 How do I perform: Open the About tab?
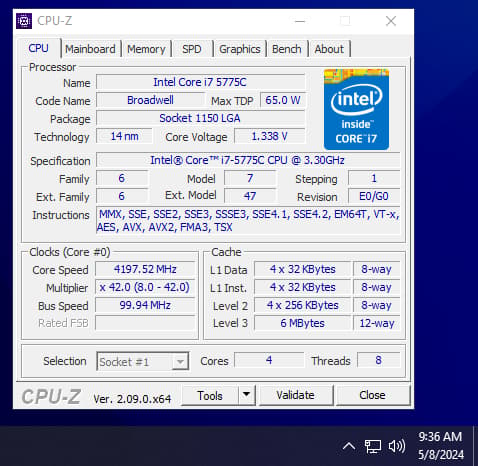point(329,49)
